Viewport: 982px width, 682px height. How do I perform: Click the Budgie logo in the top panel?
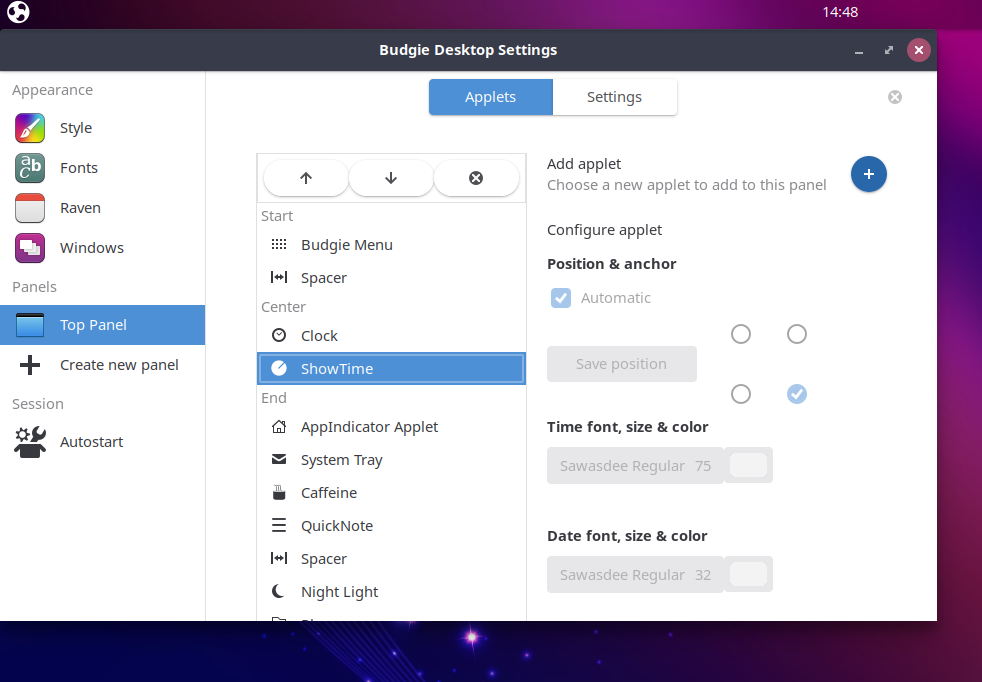click(18, 13)
